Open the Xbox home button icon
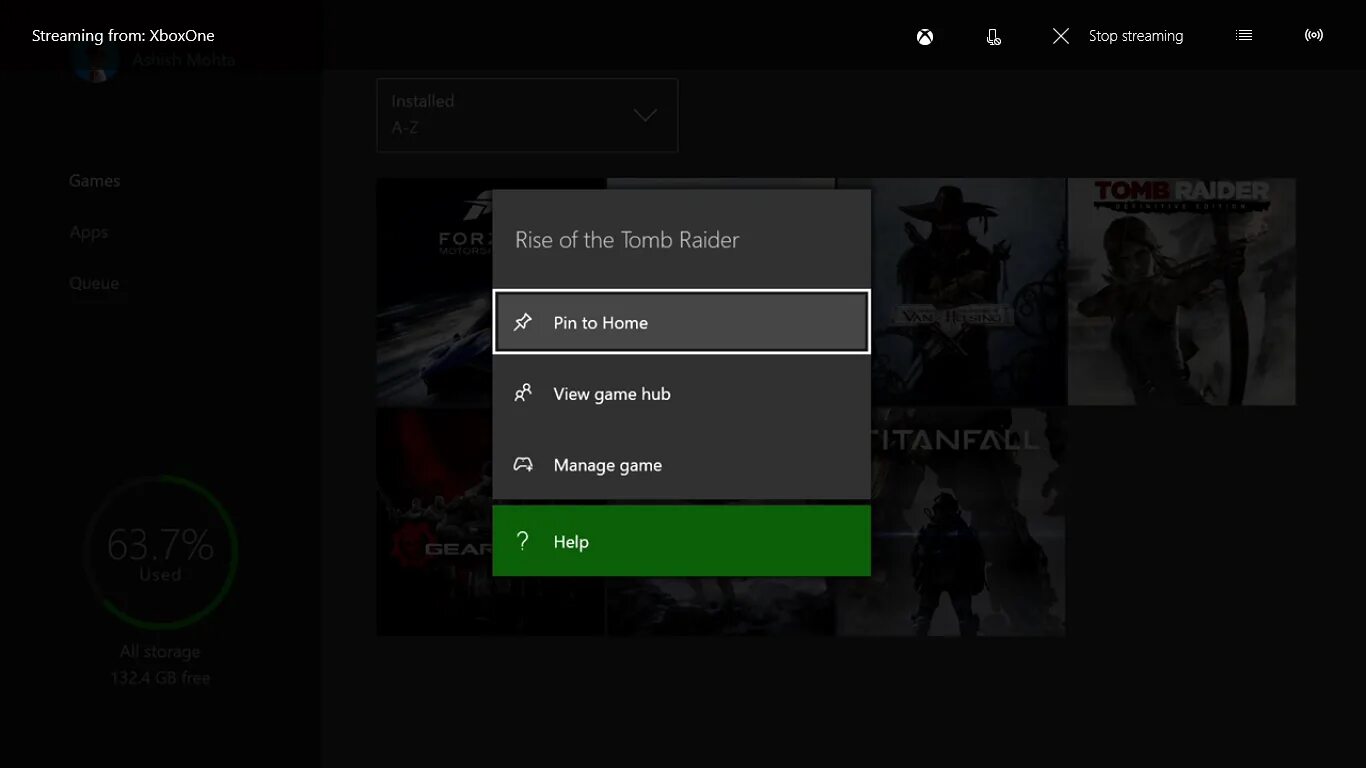The image size is (1366, 768). coord(925,37)
